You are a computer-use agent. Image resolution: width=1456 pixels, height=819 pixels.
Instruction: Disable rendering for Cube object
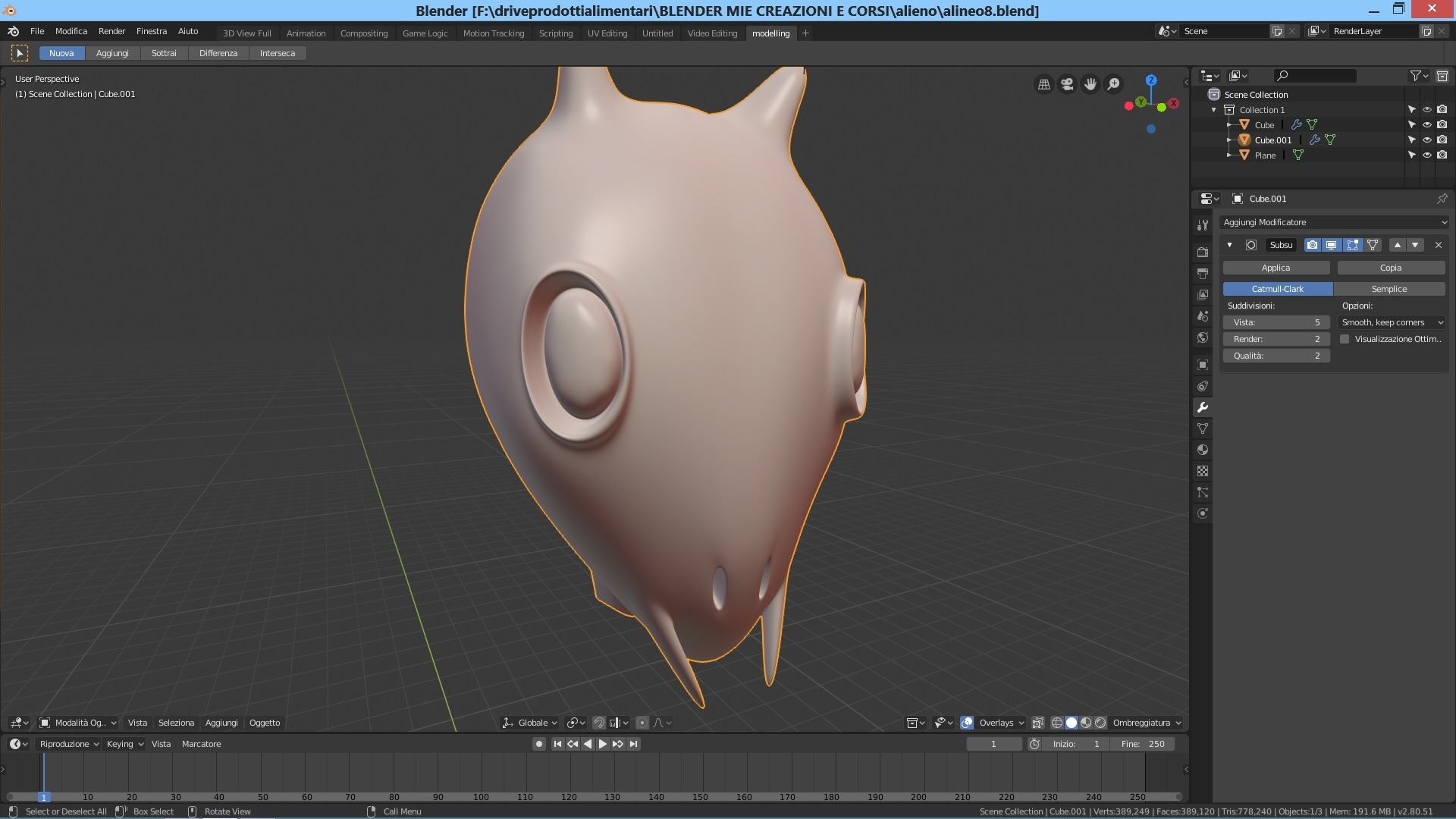(1442, 124)
